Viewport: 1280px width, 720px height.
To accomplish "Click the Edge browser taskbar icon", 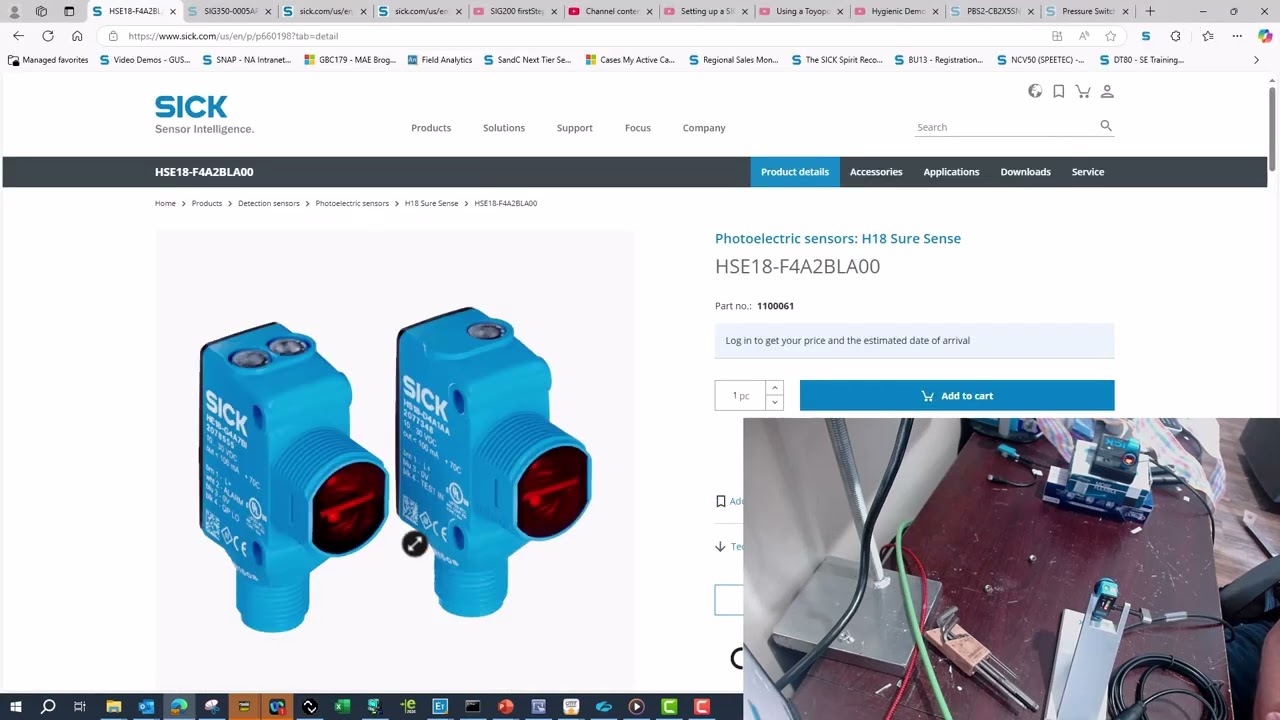I will (179, 707).
